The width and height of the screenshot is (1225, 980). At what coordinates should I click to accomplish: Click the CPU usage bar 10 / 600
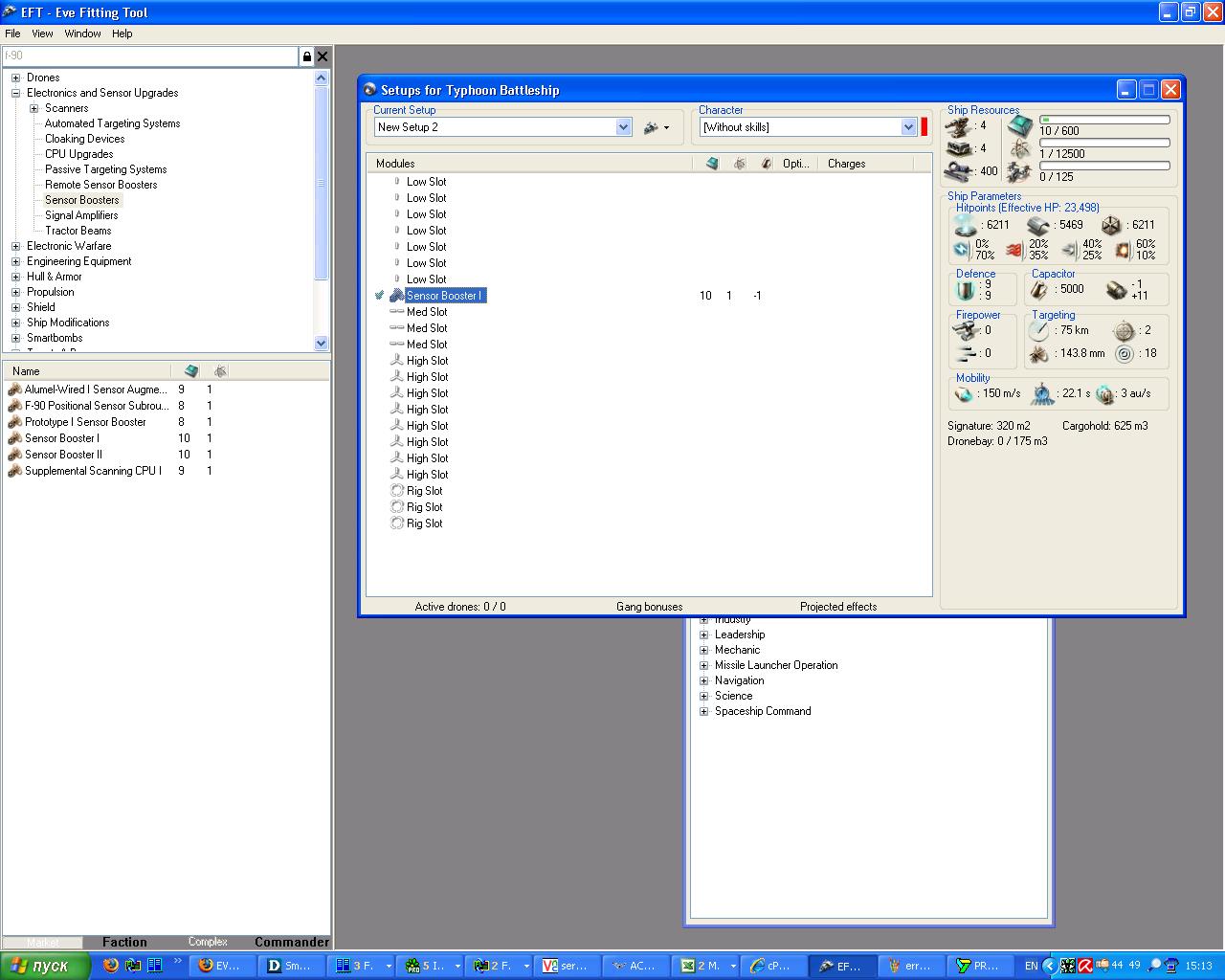[1104, 121]
